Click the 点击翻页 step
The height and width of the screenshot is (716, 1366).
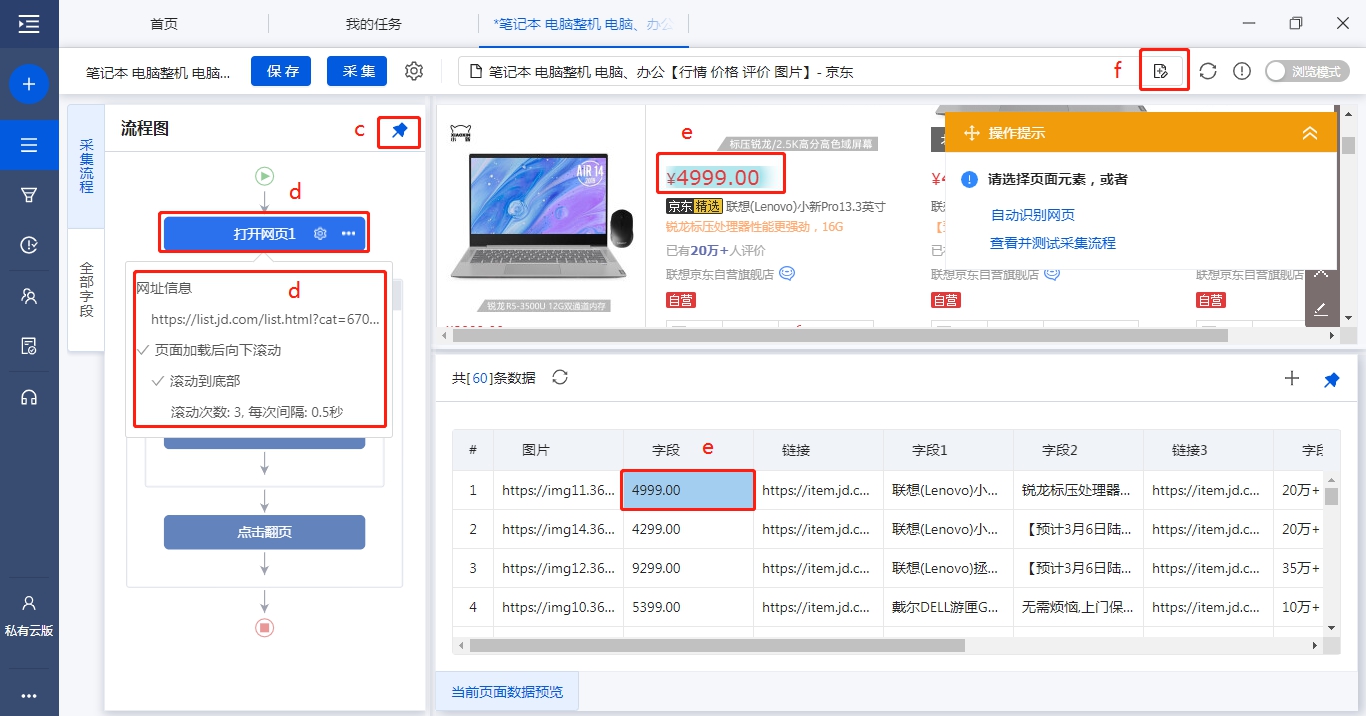(x=264, y=532)
